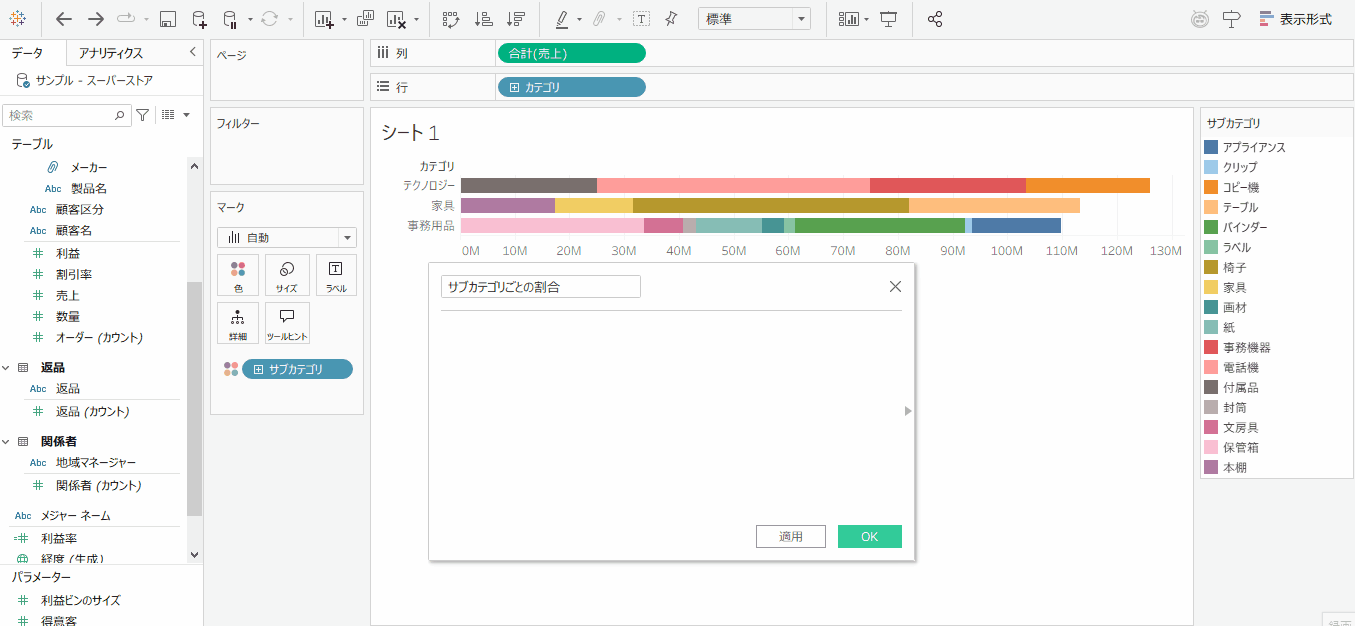The width and height of the screenshot is (1355, 626).
Task: Open the Tooltip mark card
Action: pyautogui.click(x=287, y=324)
